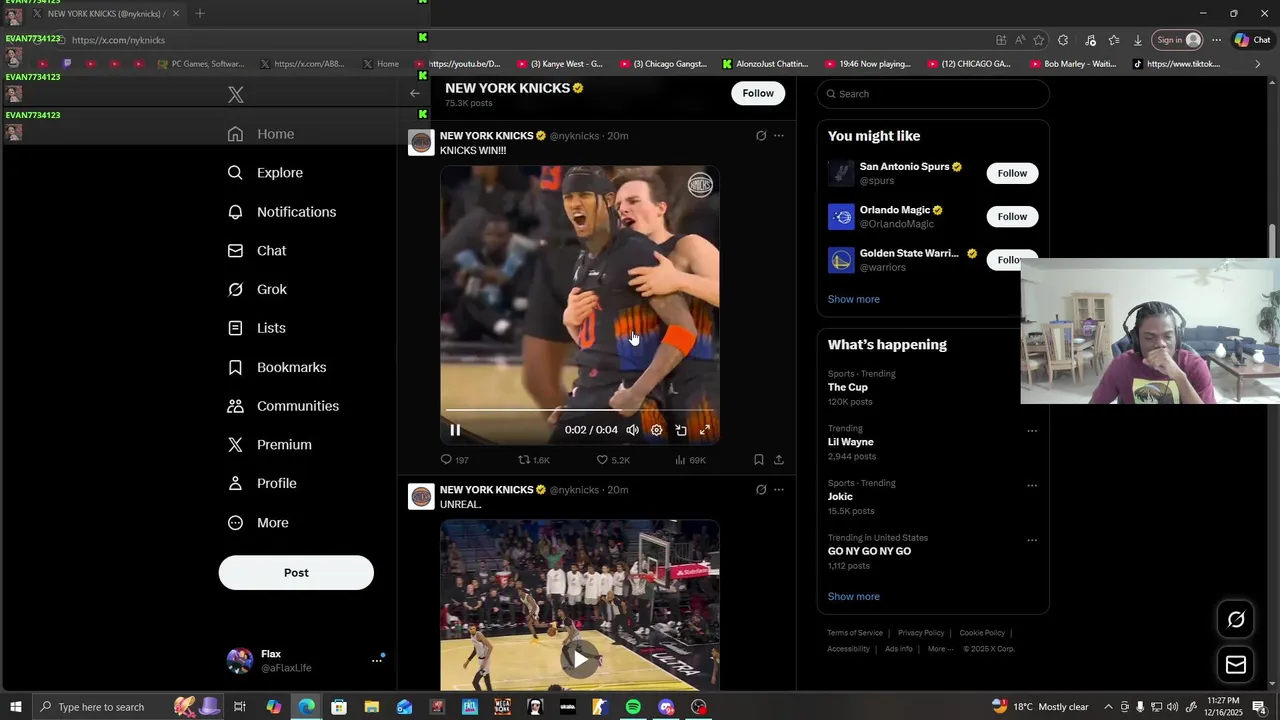The width and height of the screenshot is (1280, 720).
Task: Open options for Jokic trend
Action: (1032, 486)
